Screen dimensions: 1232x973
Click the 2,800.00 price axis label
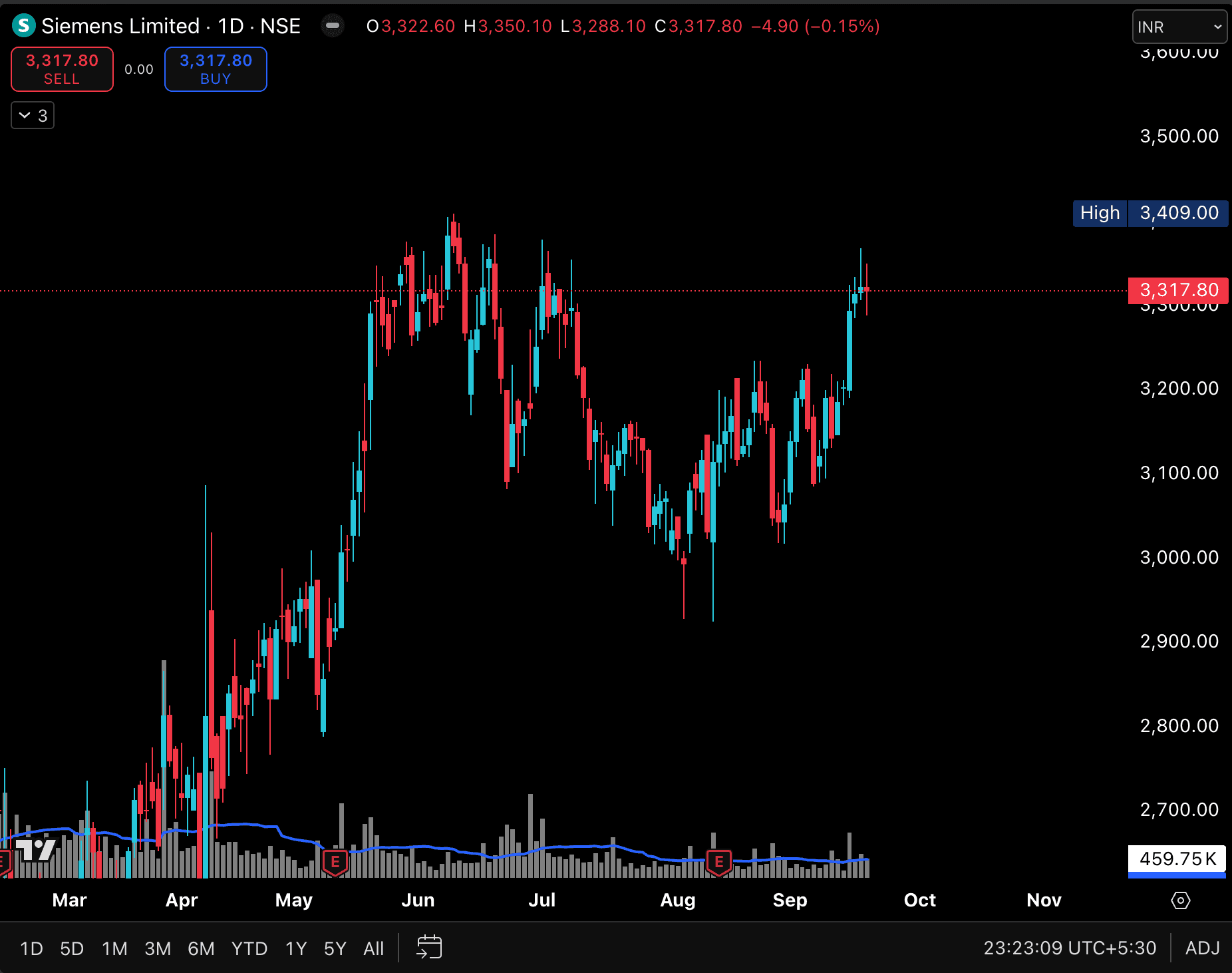[1179, 726]
